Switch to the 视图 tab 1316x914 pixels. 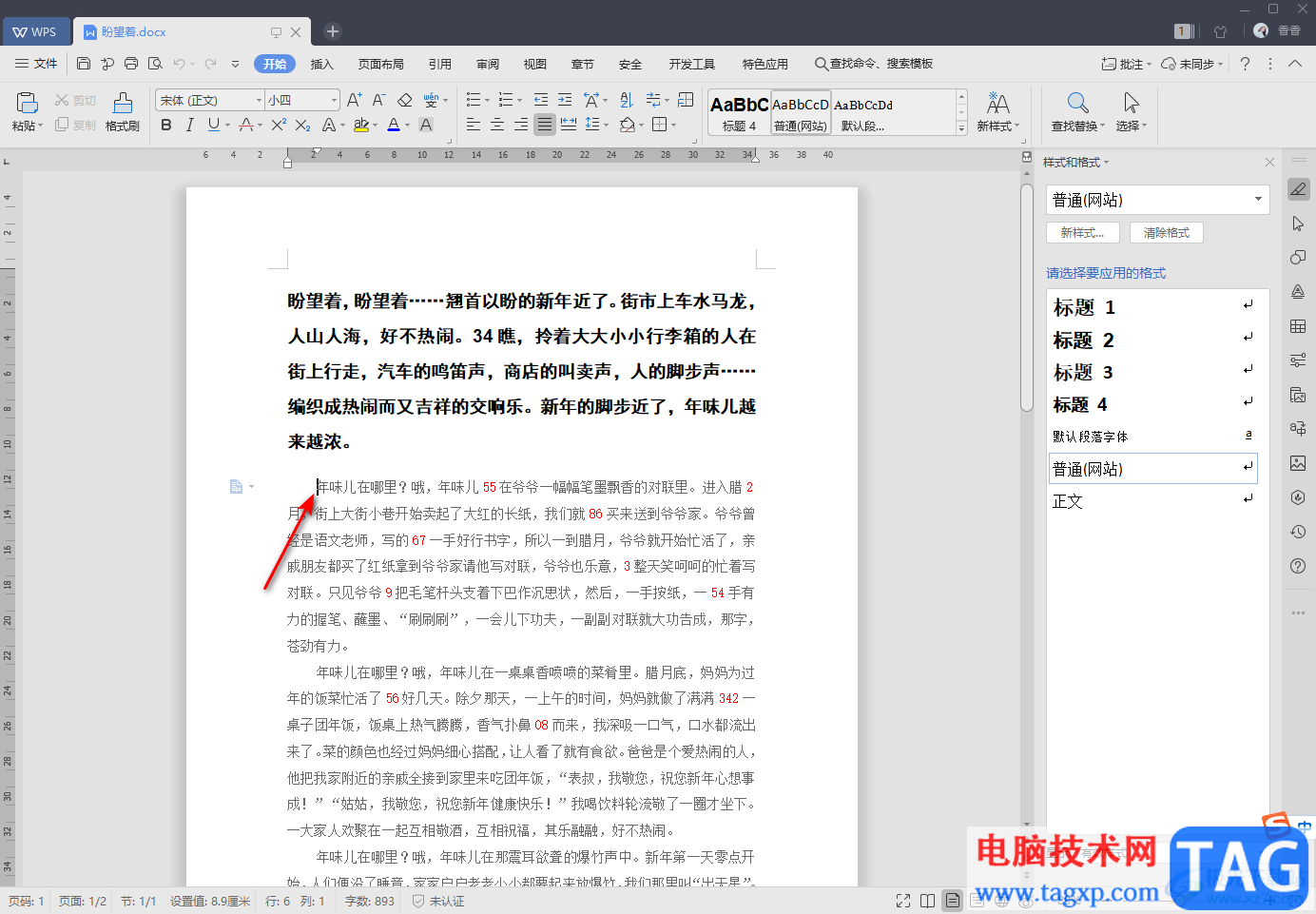[x=535, y=64]
